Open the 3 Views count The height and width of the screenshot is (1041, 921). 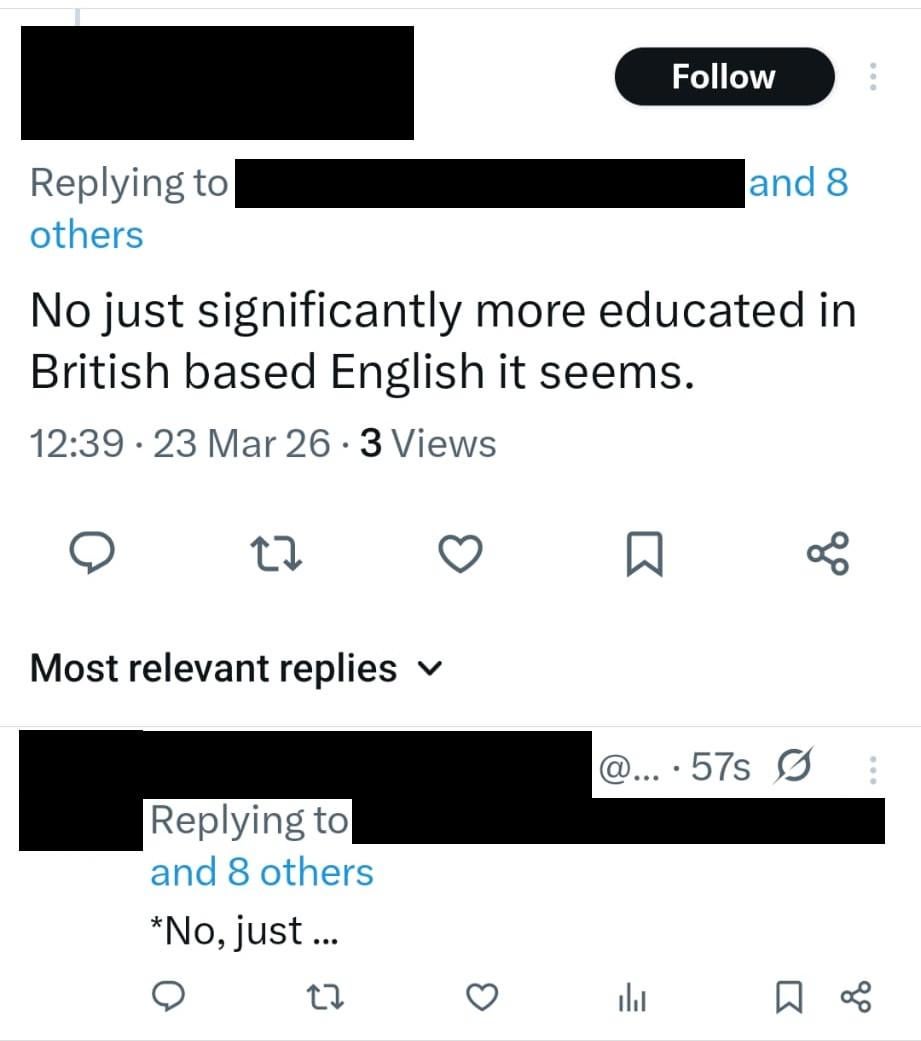click(x=427, y=443)
